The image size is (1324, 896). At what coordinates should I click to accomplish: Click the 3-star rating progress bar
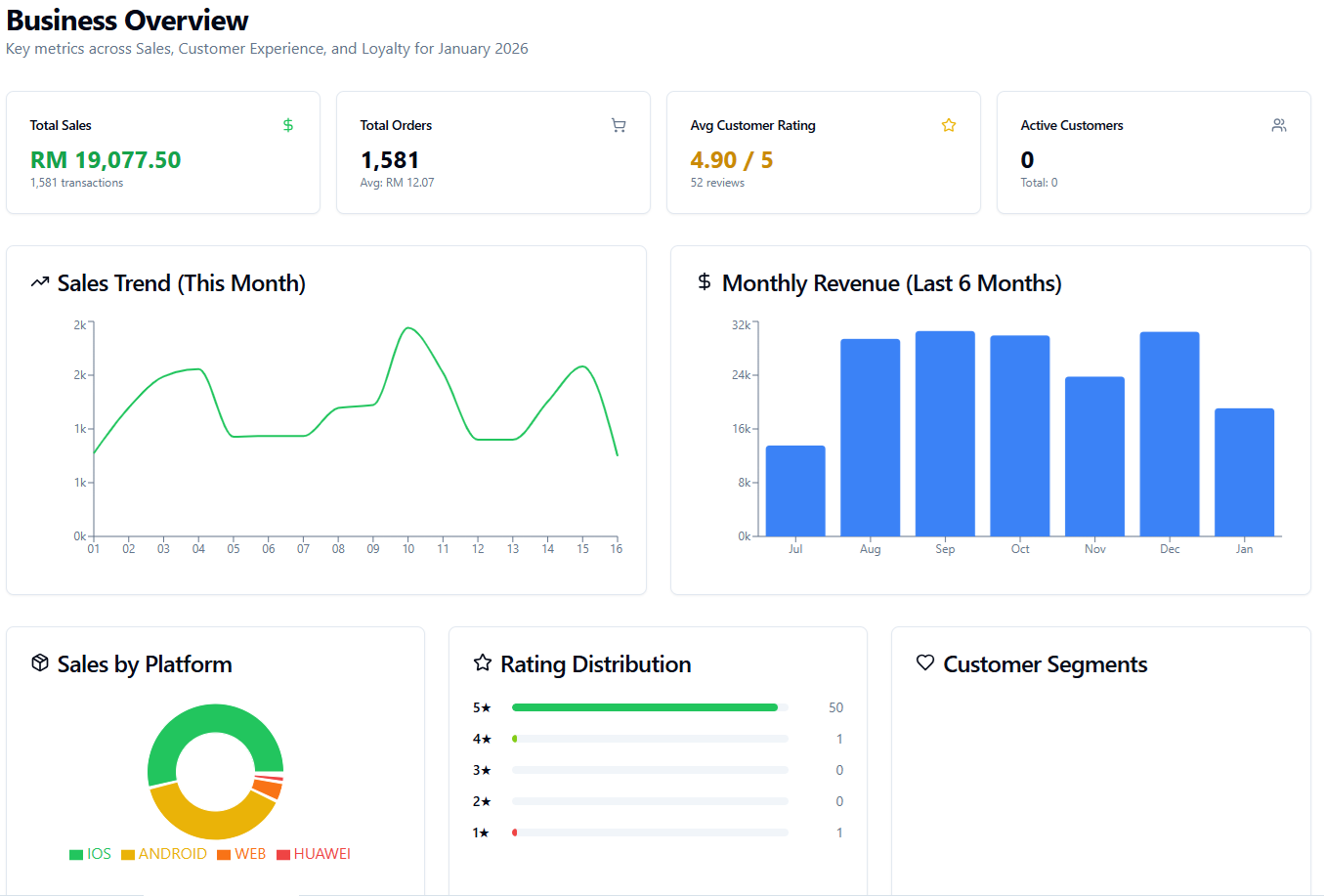pos(650,770)
